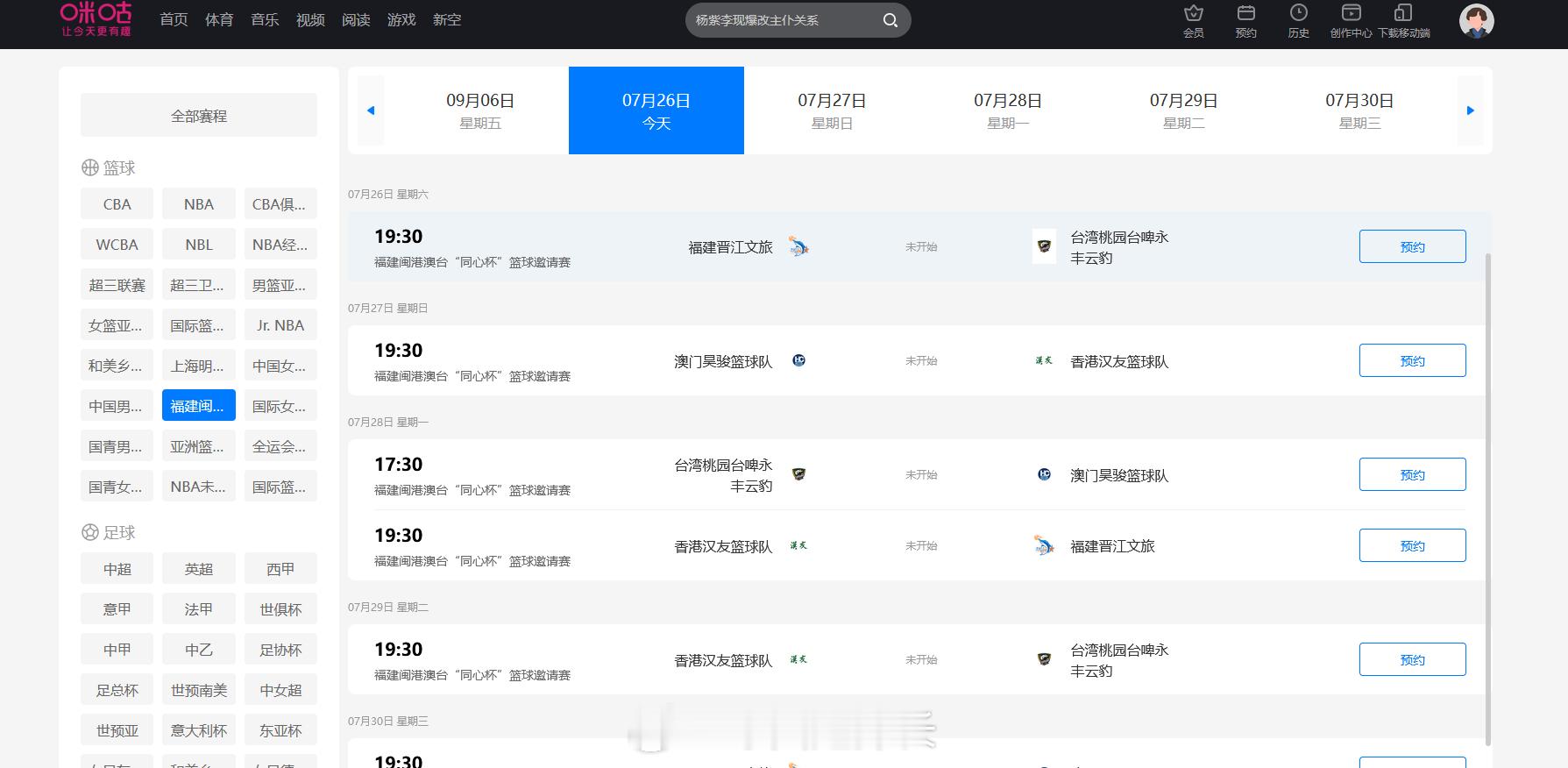Filter schedule by 足协杯
Screen dimensions: 1568x768
[280, 649]
